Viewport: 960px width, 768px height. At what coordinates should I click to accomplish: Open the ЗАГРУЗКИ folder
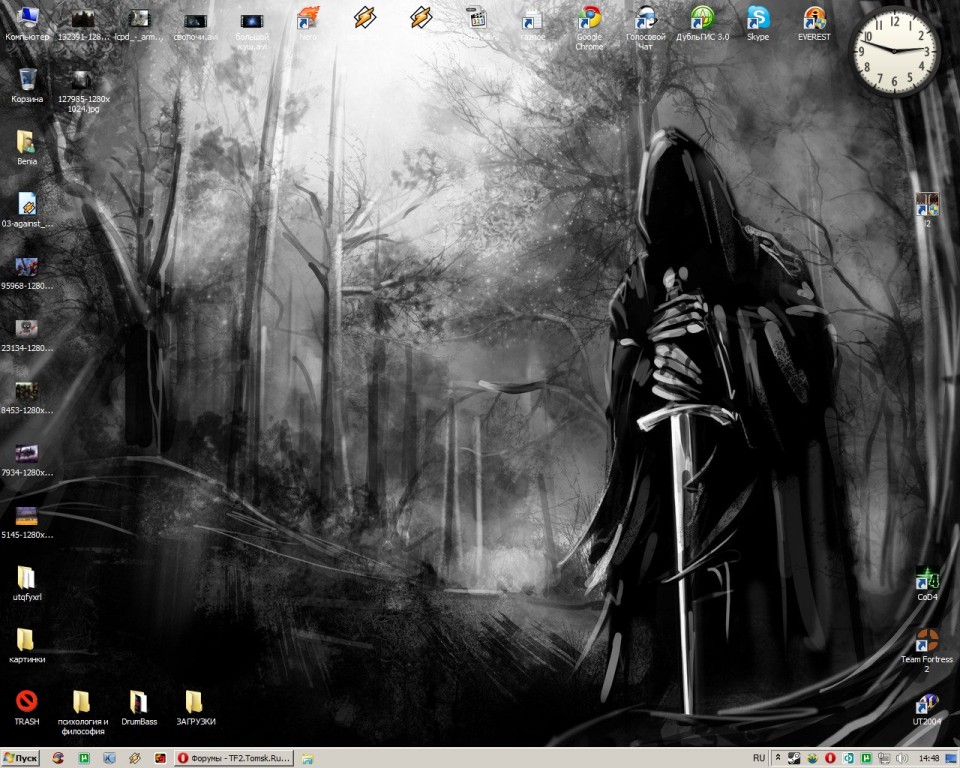pyautogui.click(x=195, y=707)
